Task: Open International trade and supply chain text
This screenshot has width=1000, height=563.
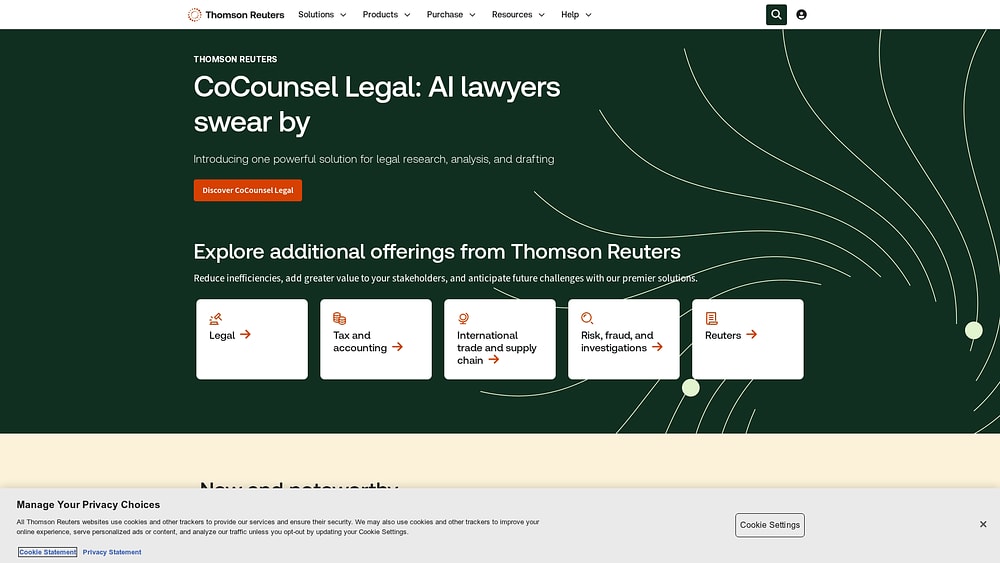Action: point(496,347)
